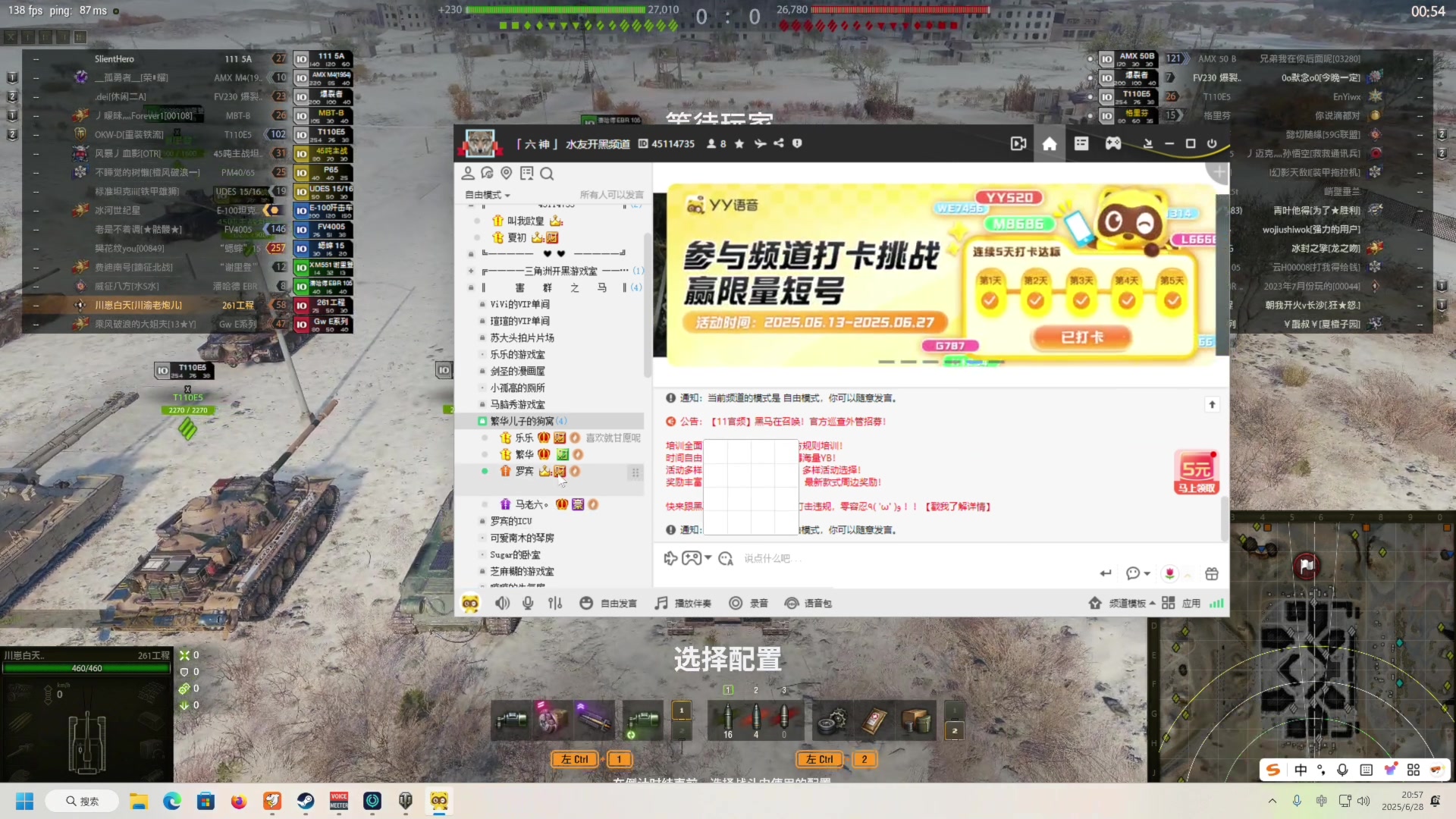This screenshot has width=1456, height=819.
Task: Open the channel list panel tab
Action: click(x=1081, y=144)
